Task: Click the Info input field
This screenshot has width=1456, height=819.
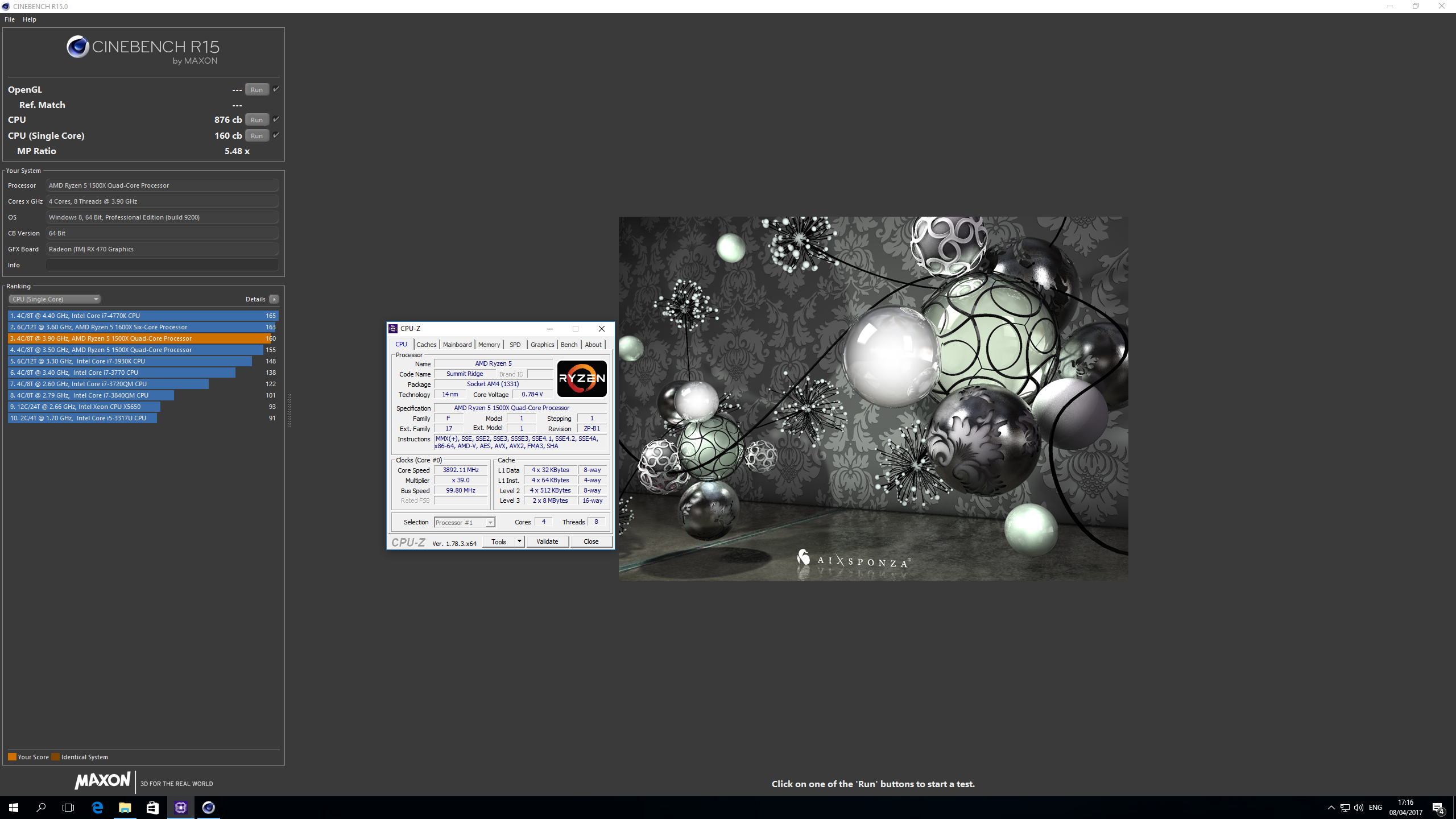Action: click(162, 265)
